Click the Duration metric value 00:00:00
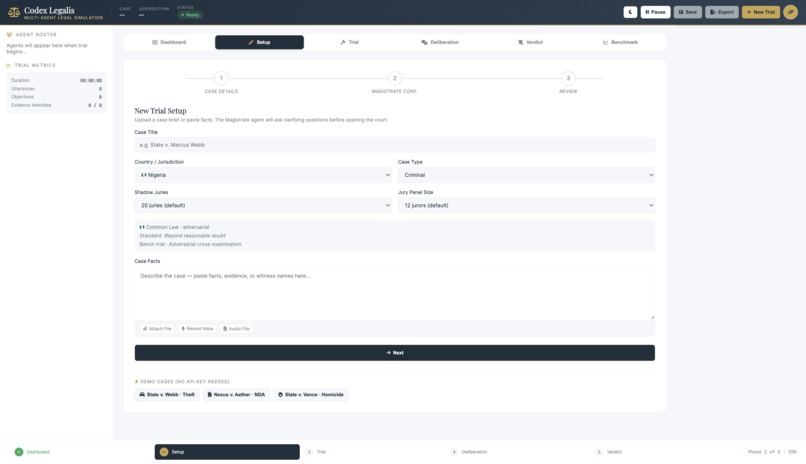Screen dimensions: 806x464 [x=91, y=81]
